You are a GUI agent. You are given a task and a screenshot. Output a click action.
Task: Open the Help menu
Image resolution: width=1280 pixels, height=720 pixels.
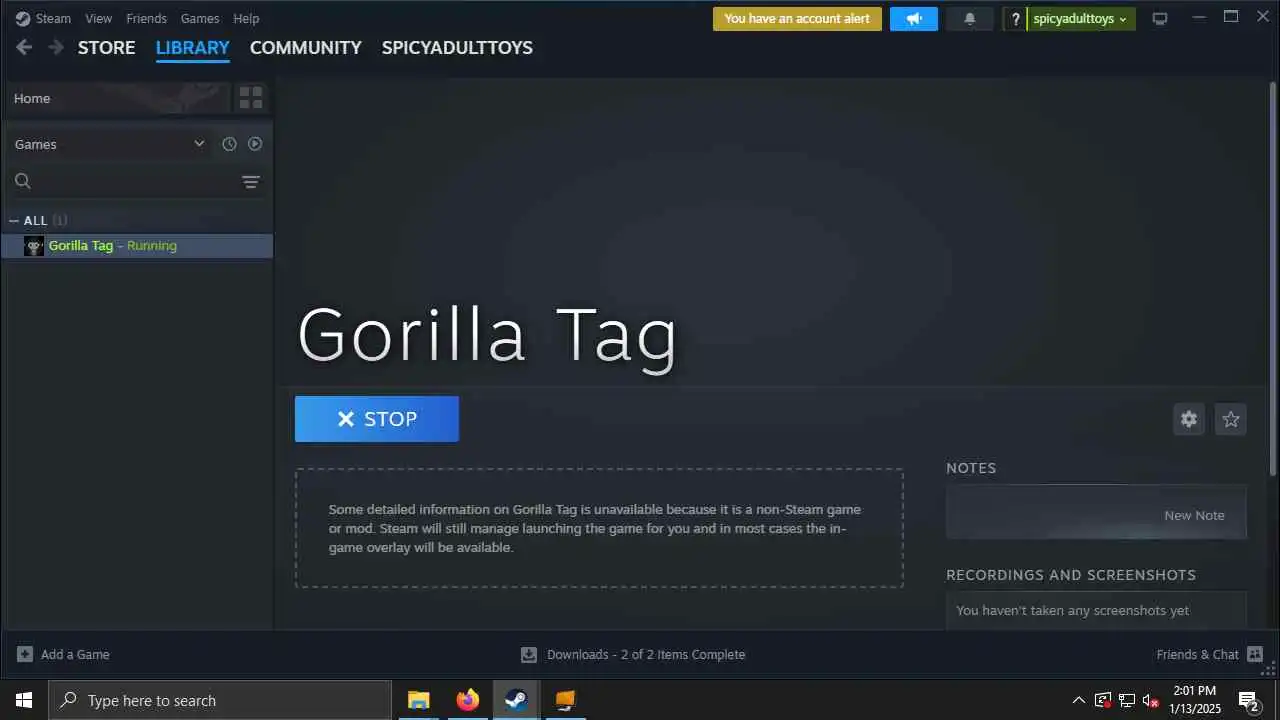click(246, 18)
